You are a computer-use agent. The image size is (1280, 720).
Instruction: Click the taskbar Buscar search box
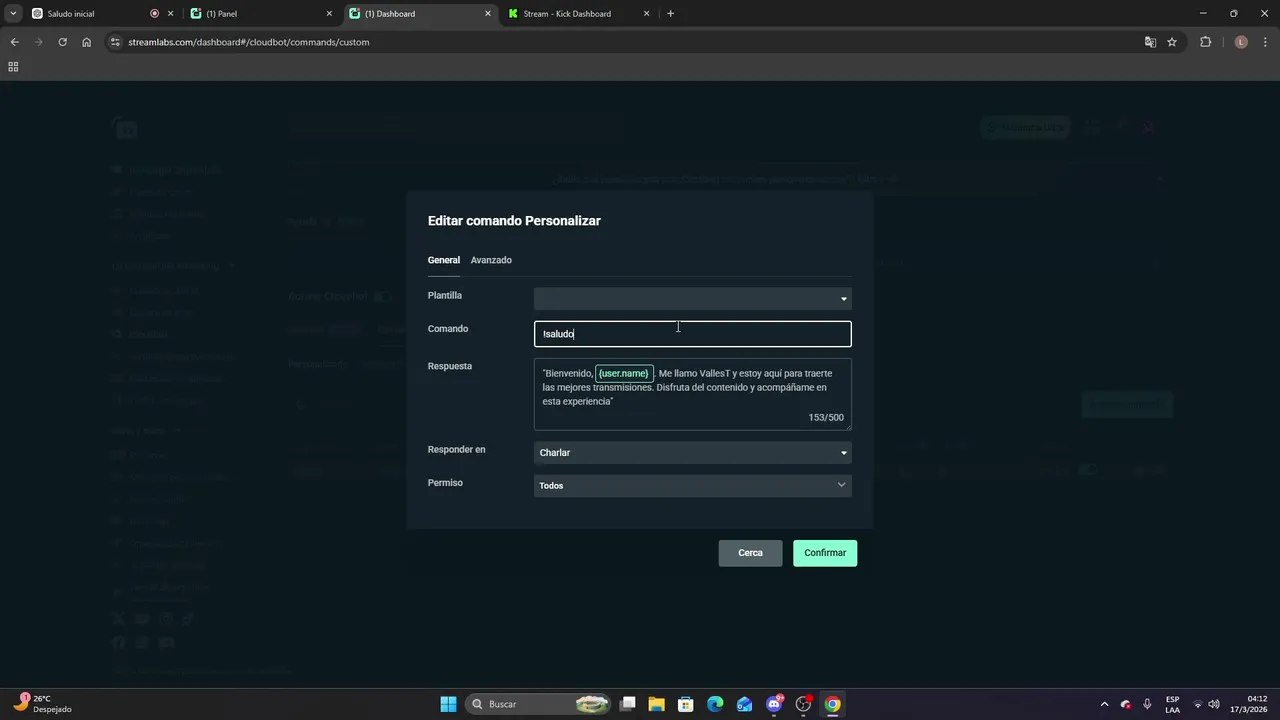pyautogui.click(x=539, y=704)
